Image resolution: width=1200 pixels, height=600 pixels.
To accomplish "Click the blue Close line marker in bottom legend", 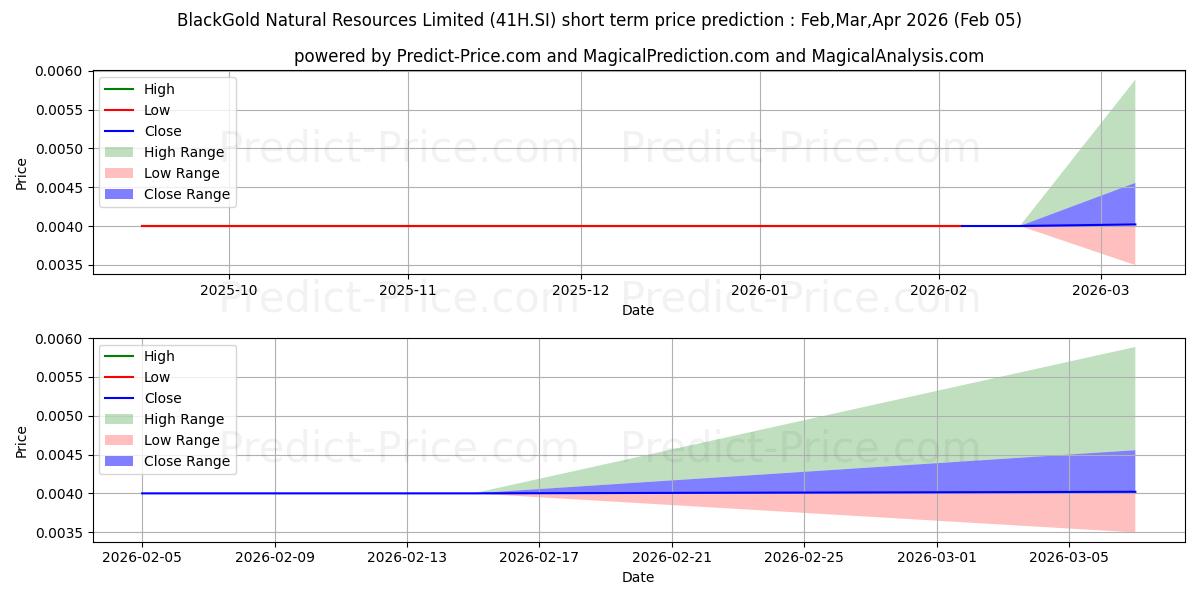I will (121, 398).
